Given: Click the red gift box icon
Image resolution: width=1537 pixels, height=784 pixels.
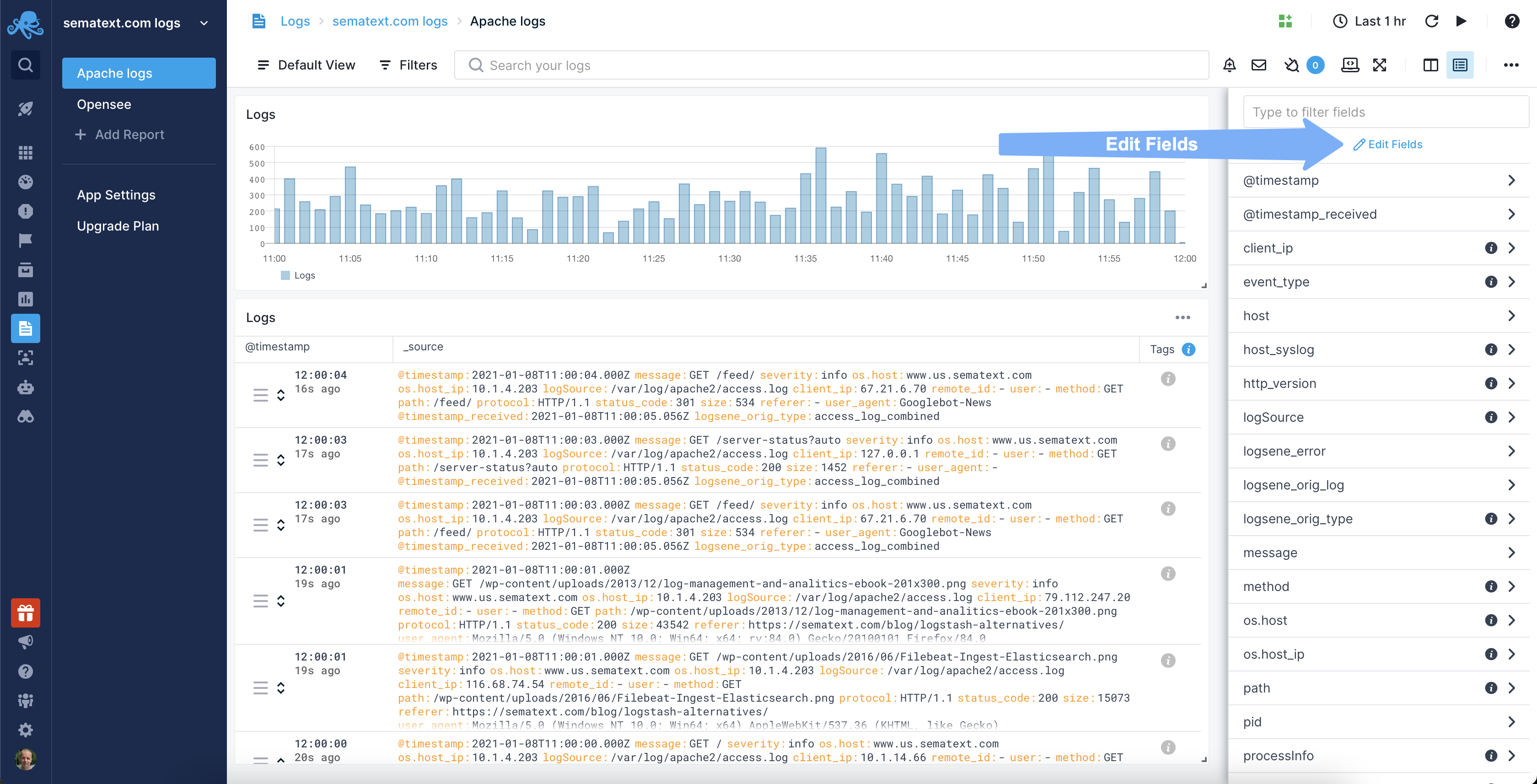Looking at the screenshot, I should click(25, 613).
